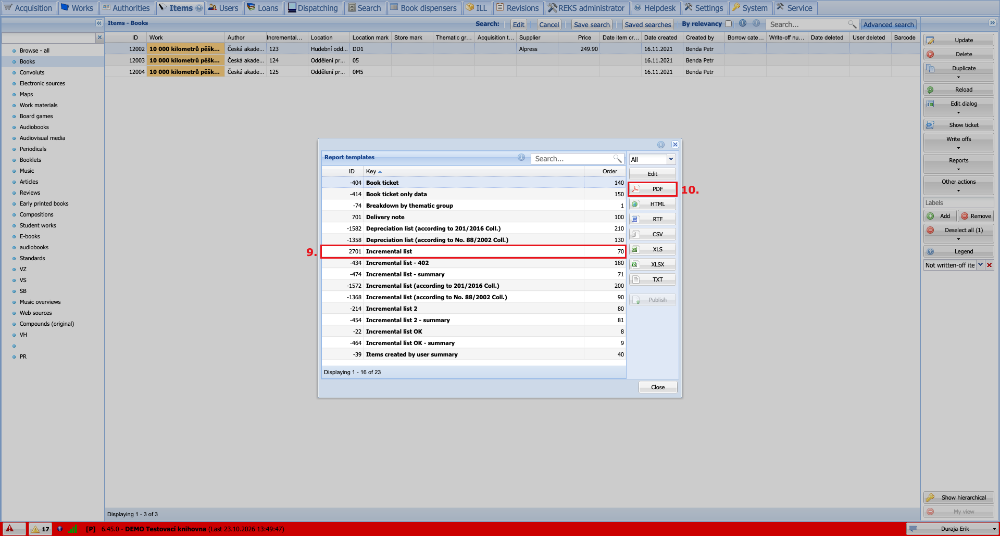Click the info icon beside By relevancy

tap(742, 24)
